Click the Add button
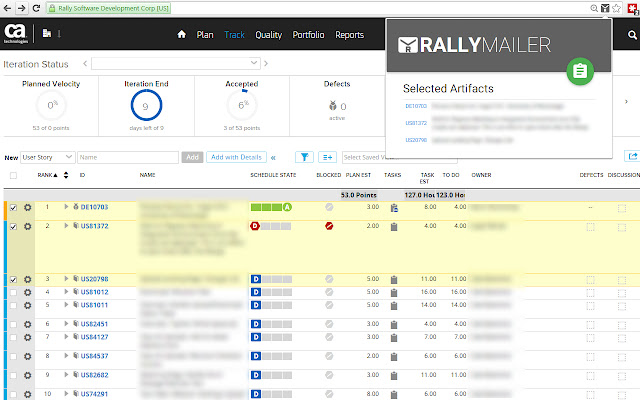Viewport: 640px width, 400px height. click(192, 157)
